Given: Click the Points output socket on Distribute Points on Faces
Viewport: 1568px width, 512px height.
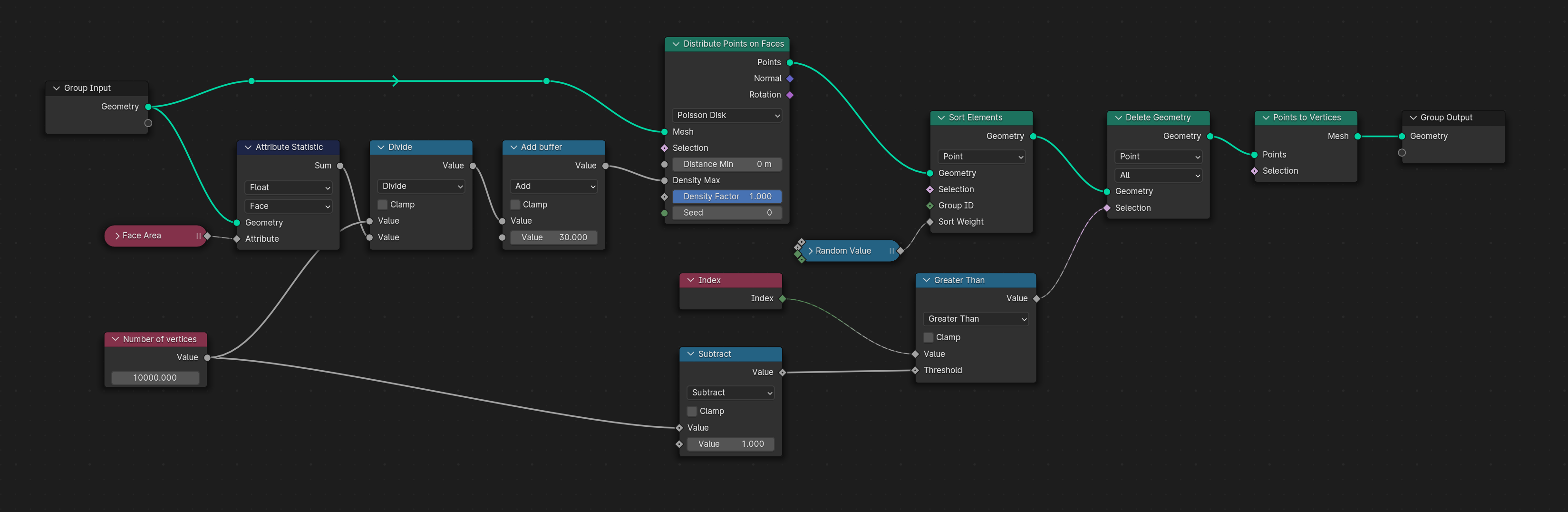Looking at the screenshot, I should [x=790, y=61].
